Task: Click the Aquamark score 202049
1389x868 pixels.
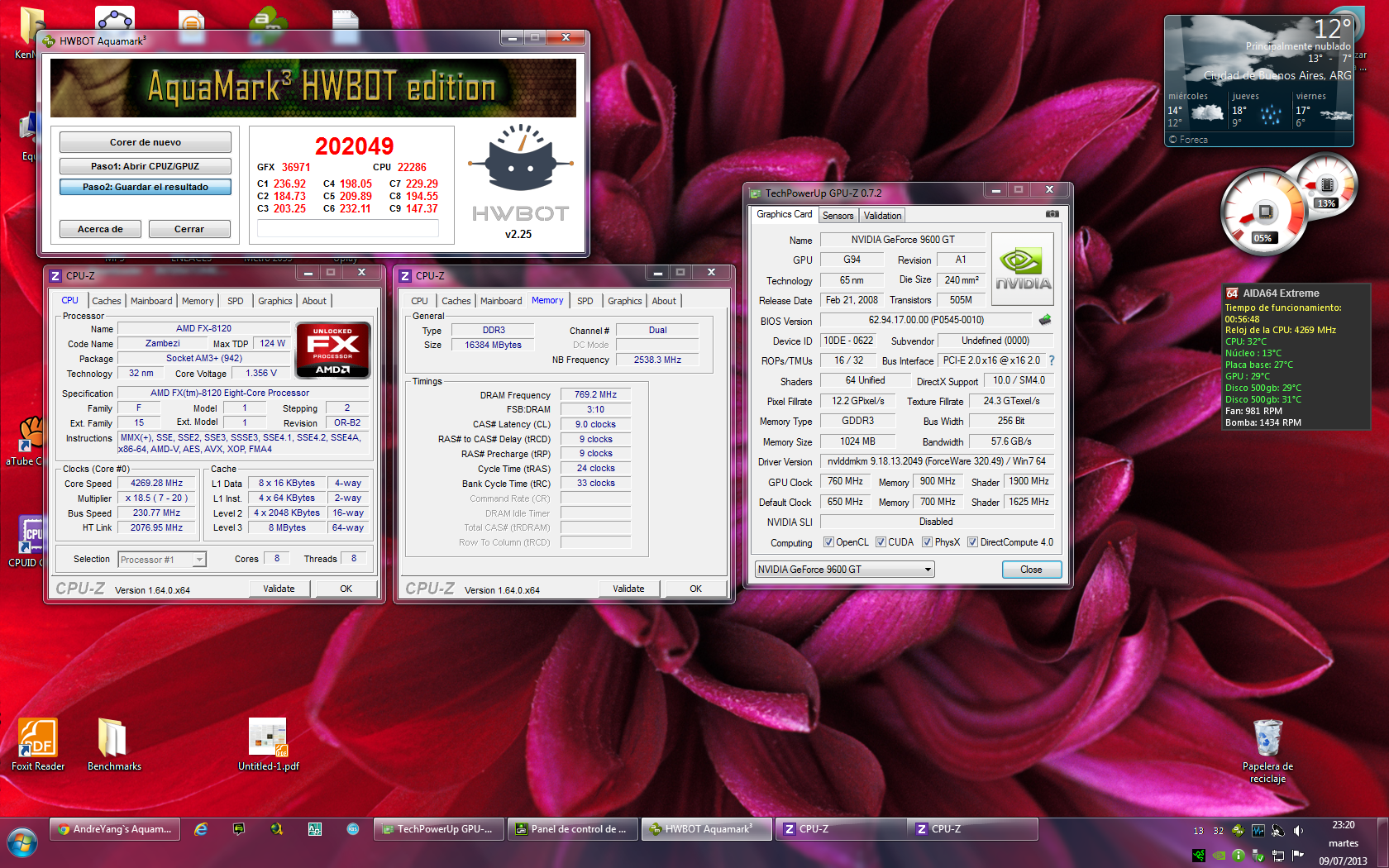Action: tap(355, 146)
